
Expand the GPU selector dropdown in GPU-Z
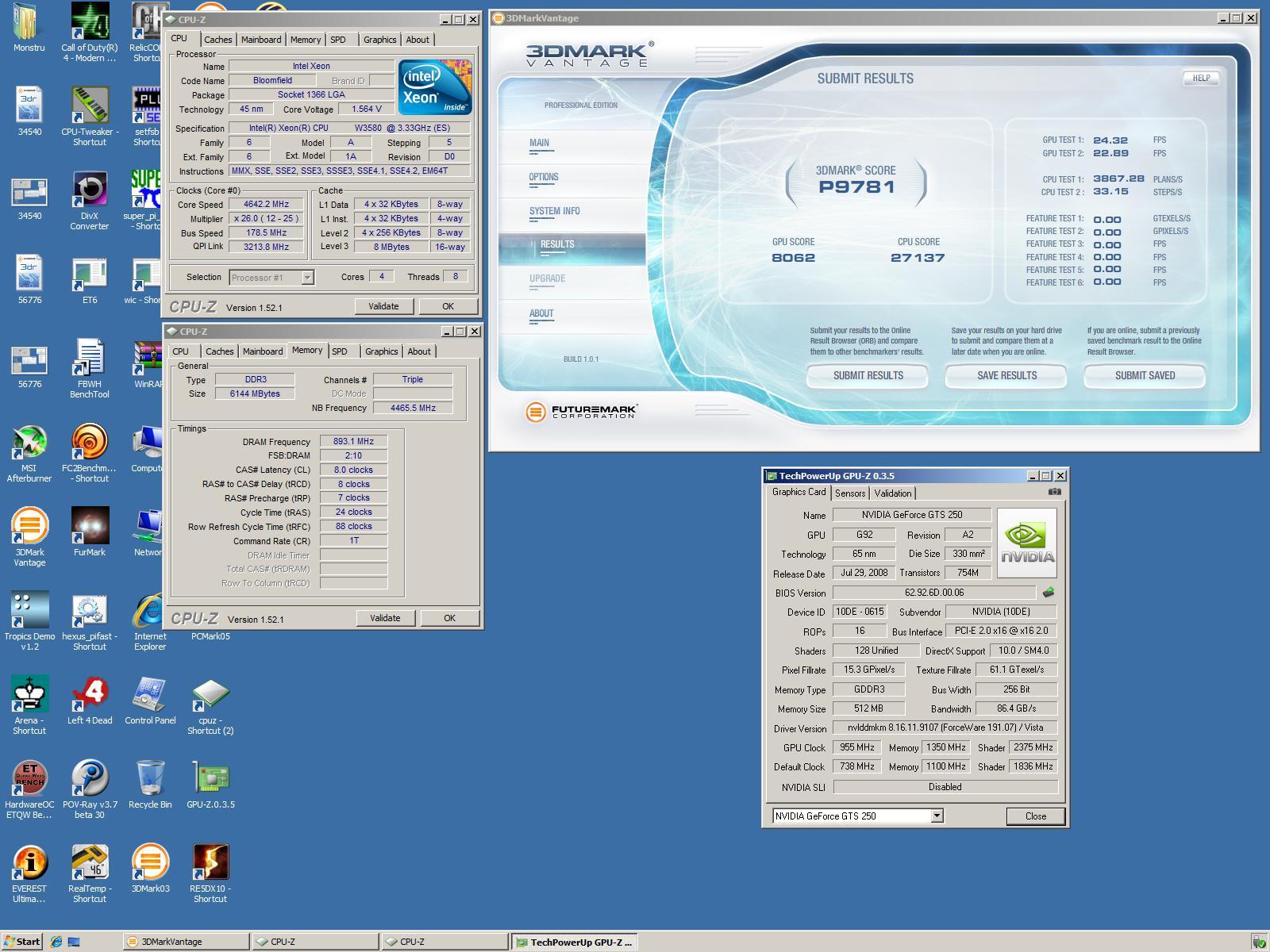pos(937,816)
